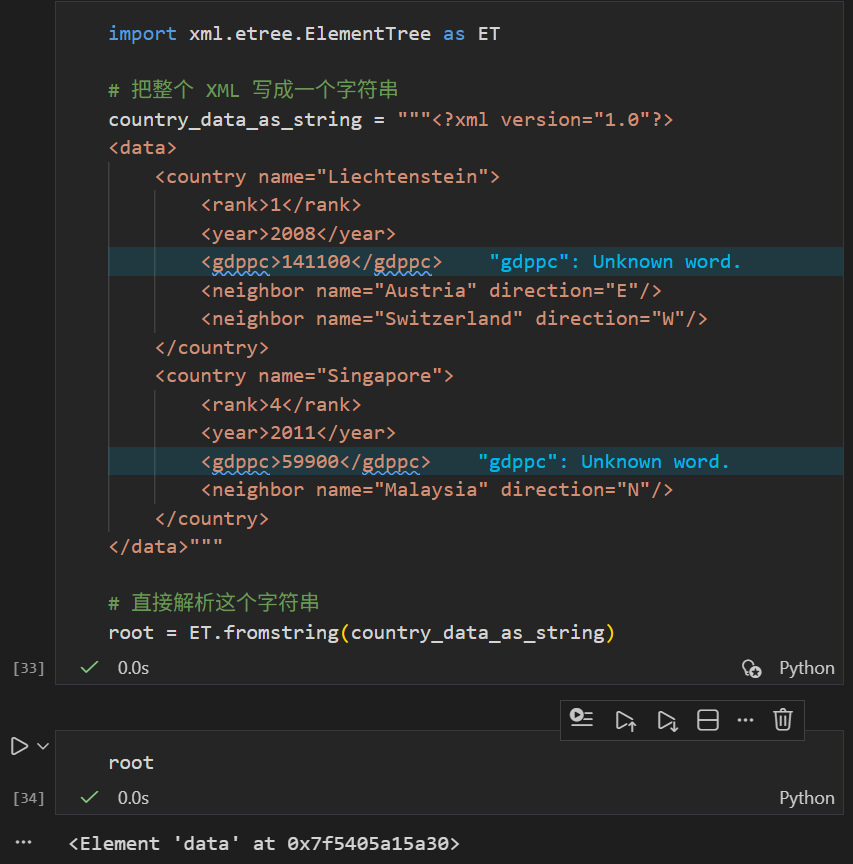Open more cell actions ellipsis
Image resolution: width=853 pixels, height=864 pixels.
coord(745,720)
